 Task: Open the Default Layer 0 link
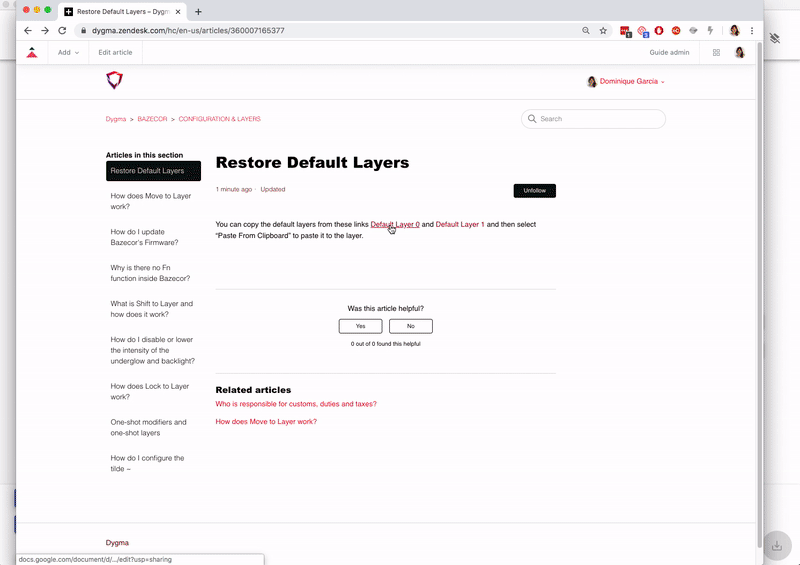[x=395, y=224]
